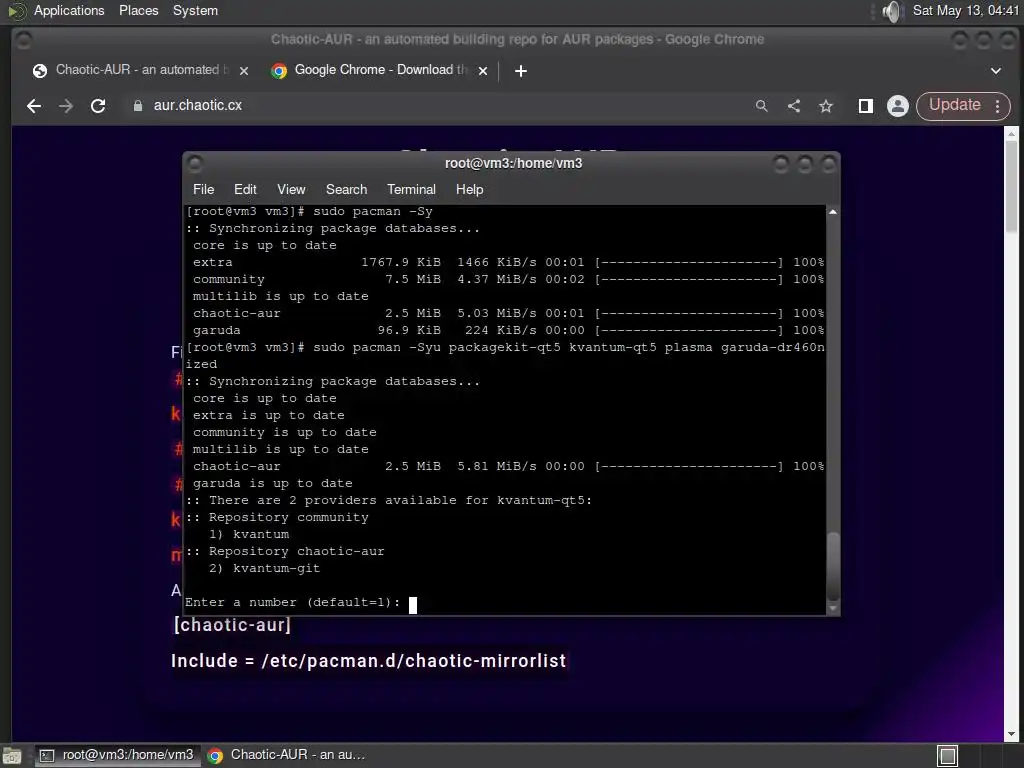Screen dimensions: 1024x768
Task: Click the Chrome forward arrow
Action: pos(66,106)
